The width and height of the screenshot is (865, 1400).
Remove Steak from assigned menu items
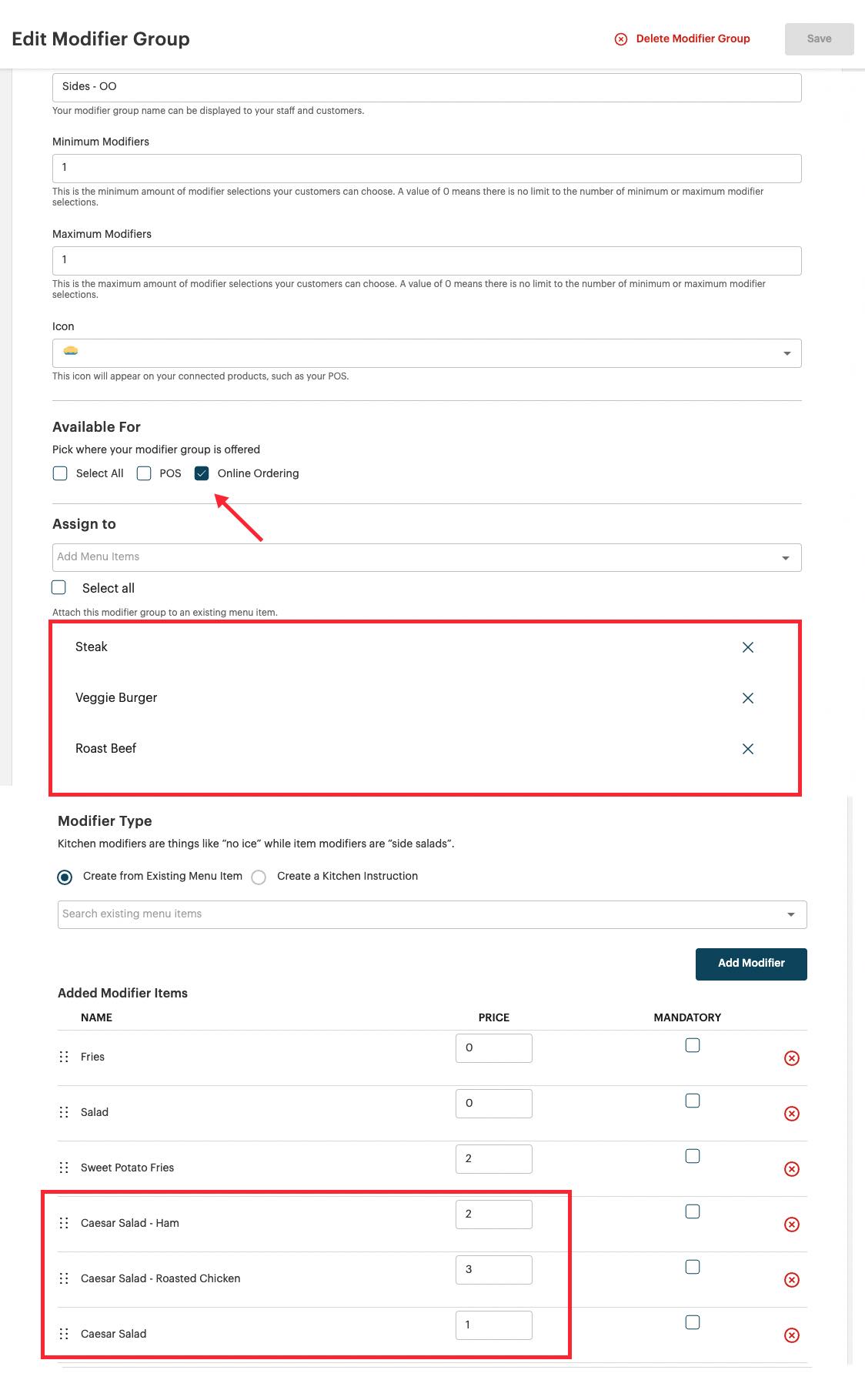coord(747,647)
